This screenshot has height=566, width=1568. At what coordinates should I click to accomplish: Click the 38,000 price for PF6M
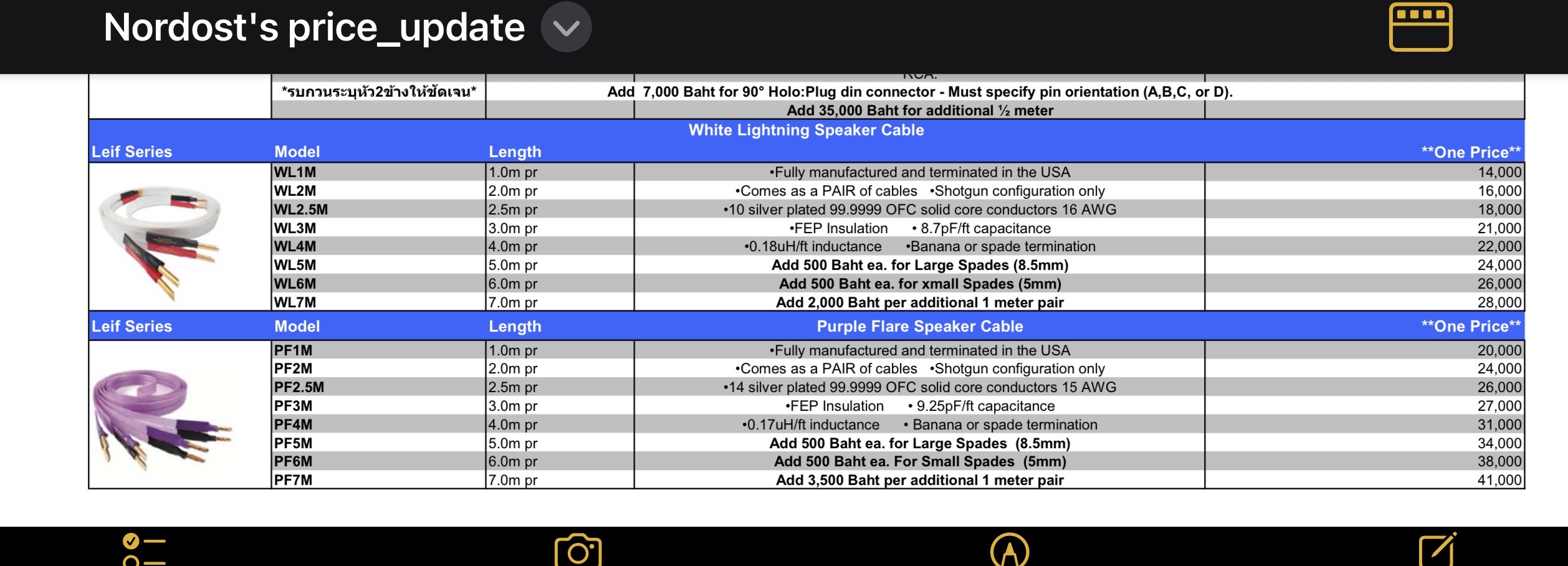pyautogui.click(x=1499, y=461)
